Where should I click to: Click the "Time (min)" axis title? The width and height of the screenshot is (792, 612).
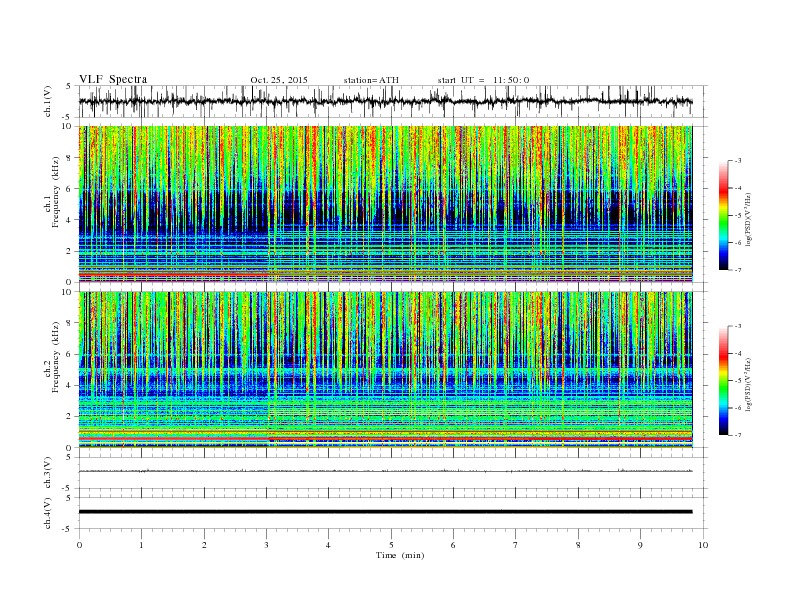[x=400, y=555]
